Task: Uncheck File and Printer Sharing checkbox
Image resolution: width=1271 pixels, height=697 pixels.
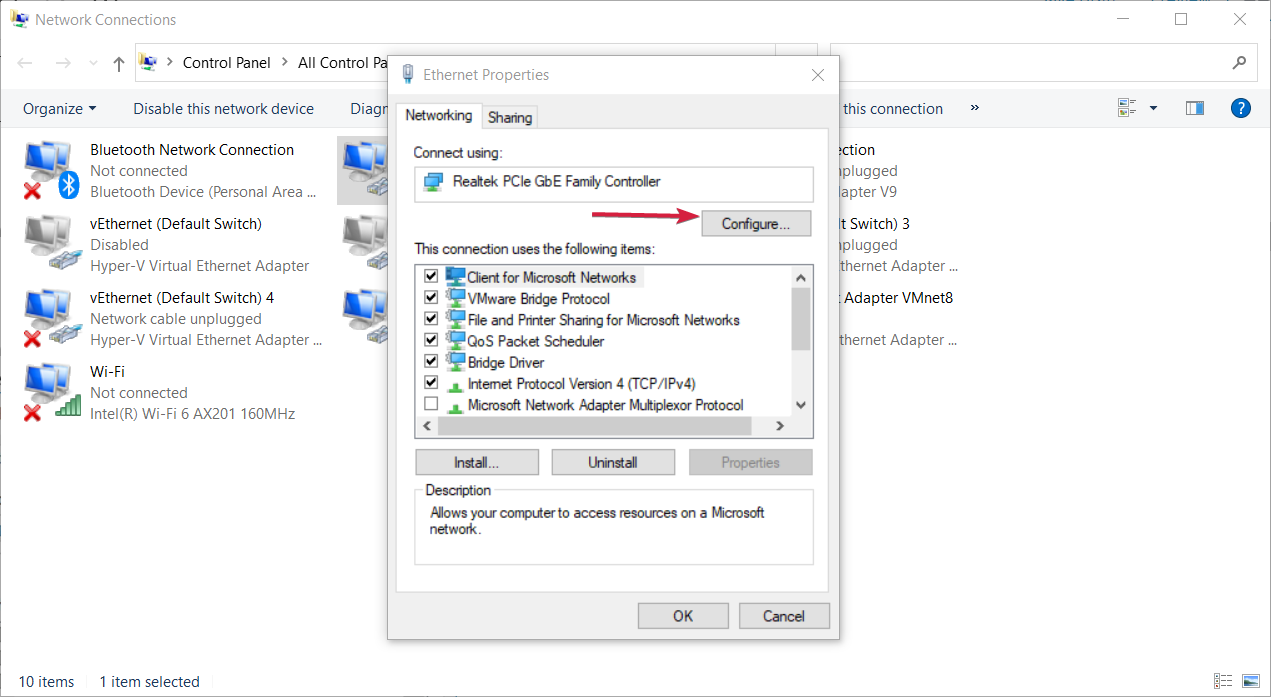Action: (431, 319)
